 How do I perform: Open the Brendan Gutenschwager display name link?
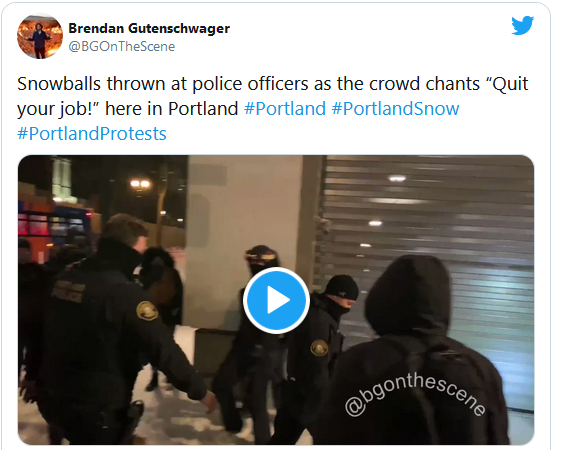click(149, 28)
